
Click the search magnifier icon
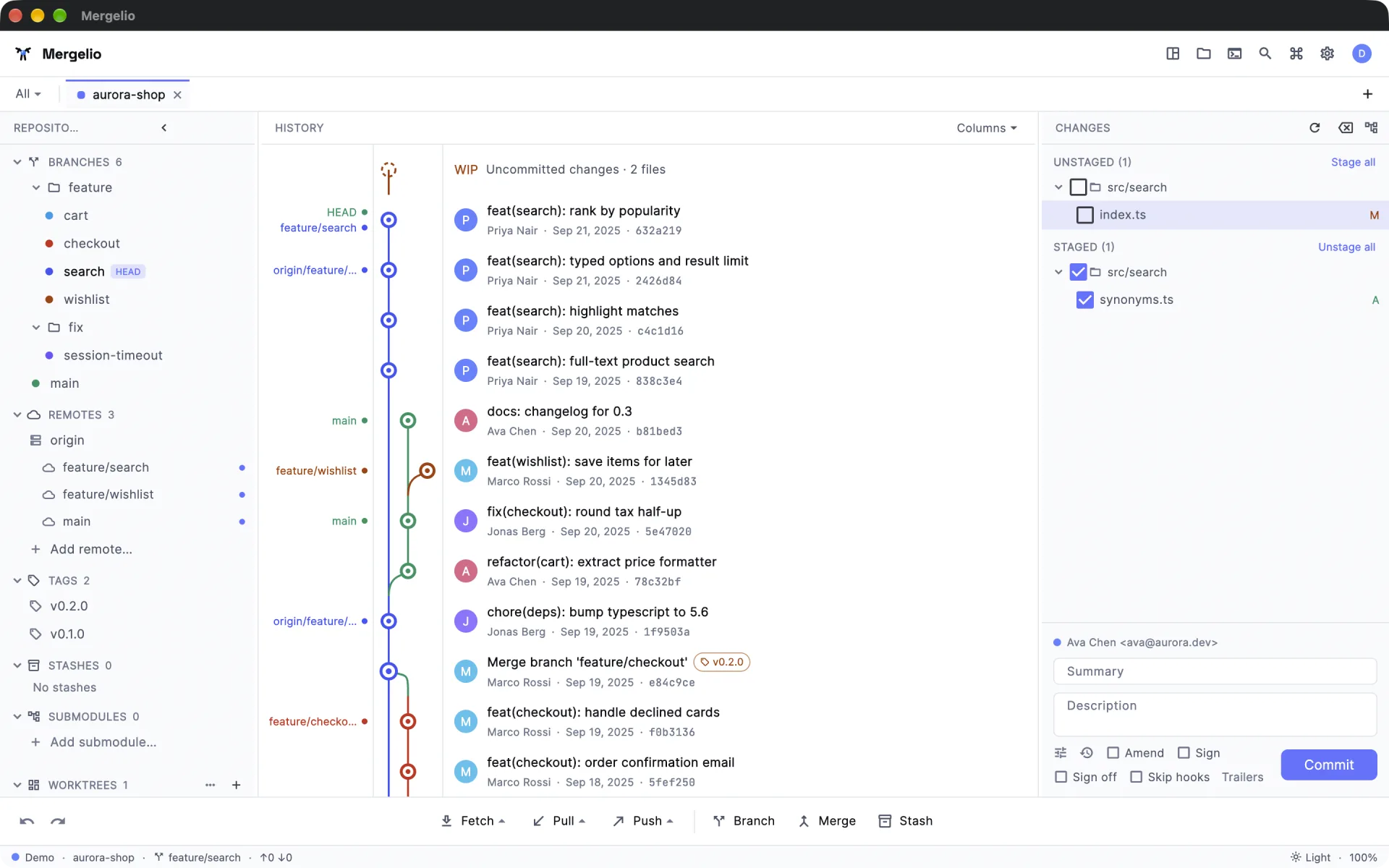coord(1265,54)
